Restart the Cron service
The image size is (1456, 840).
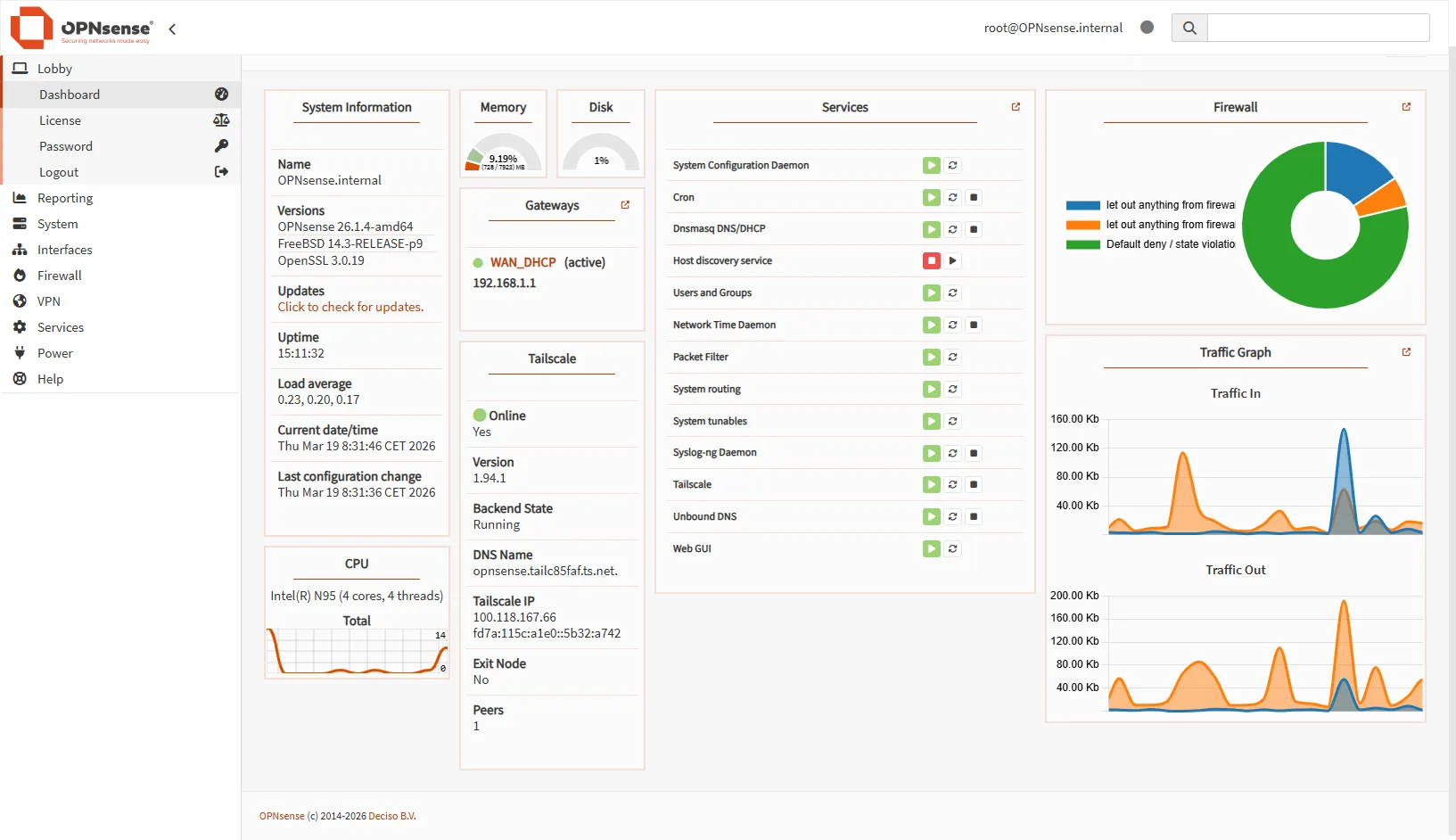click(952, 197)
